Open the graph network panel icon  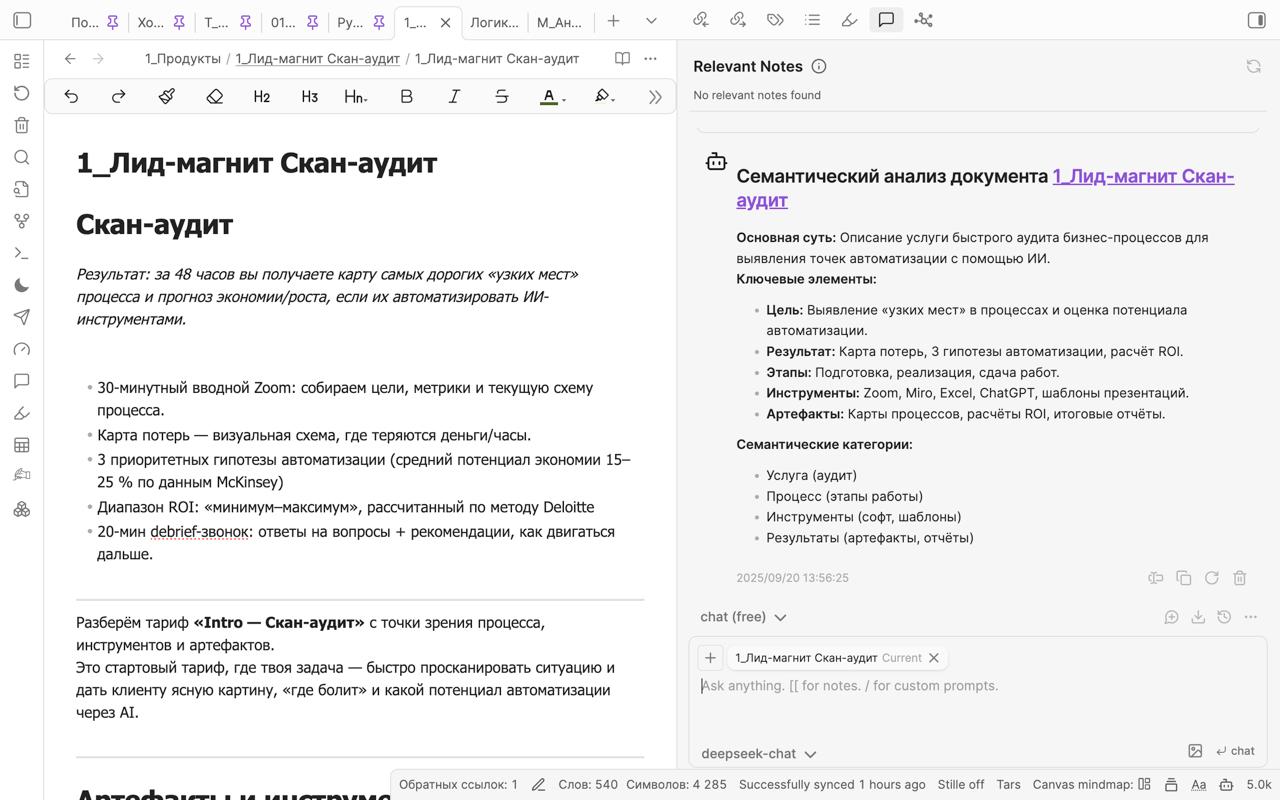(x=923, y=19)
